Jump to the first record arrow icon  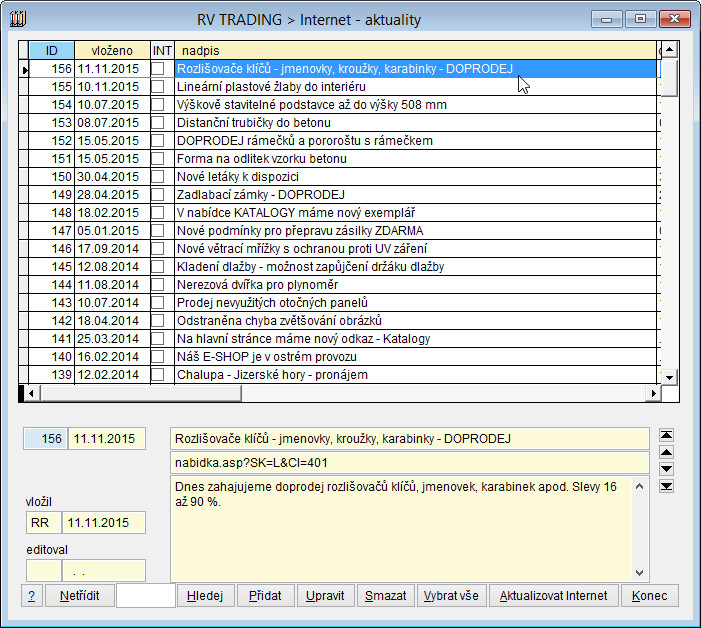(666, 435)
